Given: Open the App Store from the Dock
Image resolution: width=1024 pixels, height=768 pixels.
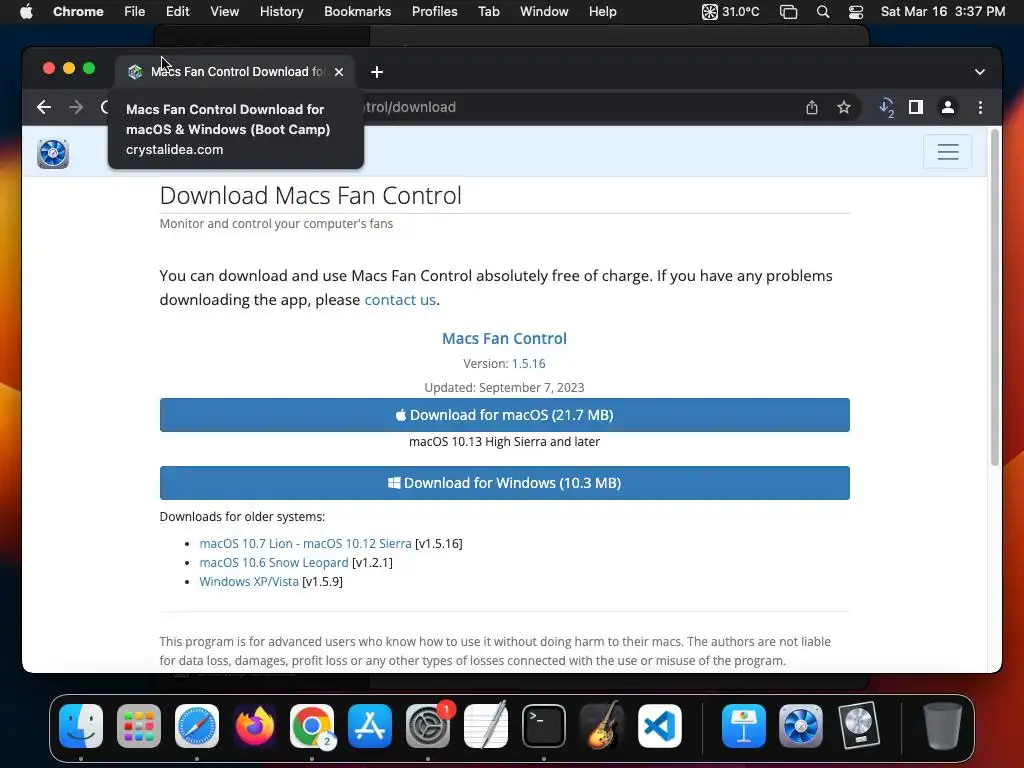Looking at the screenshot, I should (x=370, y=726).
